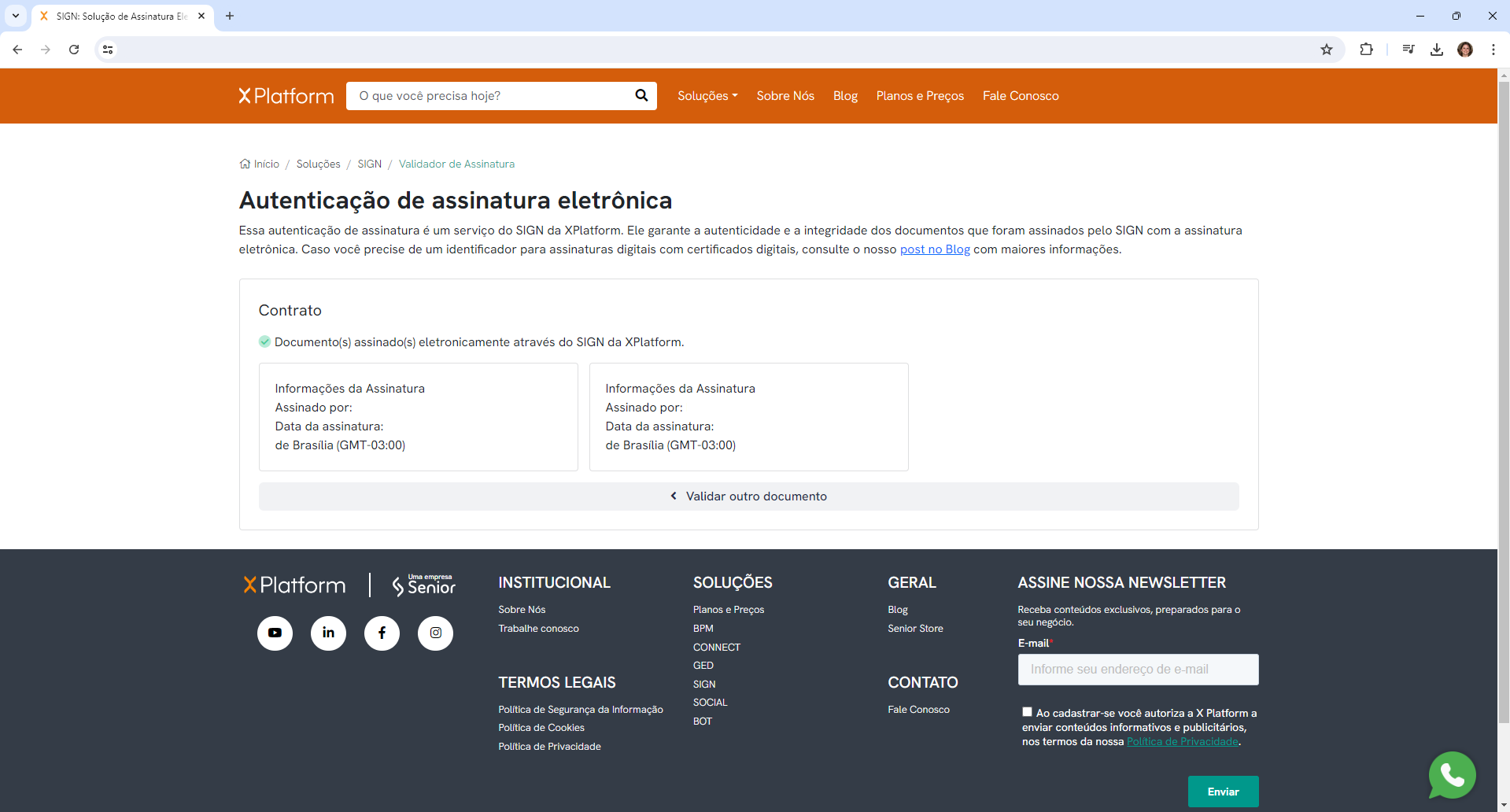Click Validar outro documento button
This screenshot has width=1510, height=812.
click(x=749, y=496)
